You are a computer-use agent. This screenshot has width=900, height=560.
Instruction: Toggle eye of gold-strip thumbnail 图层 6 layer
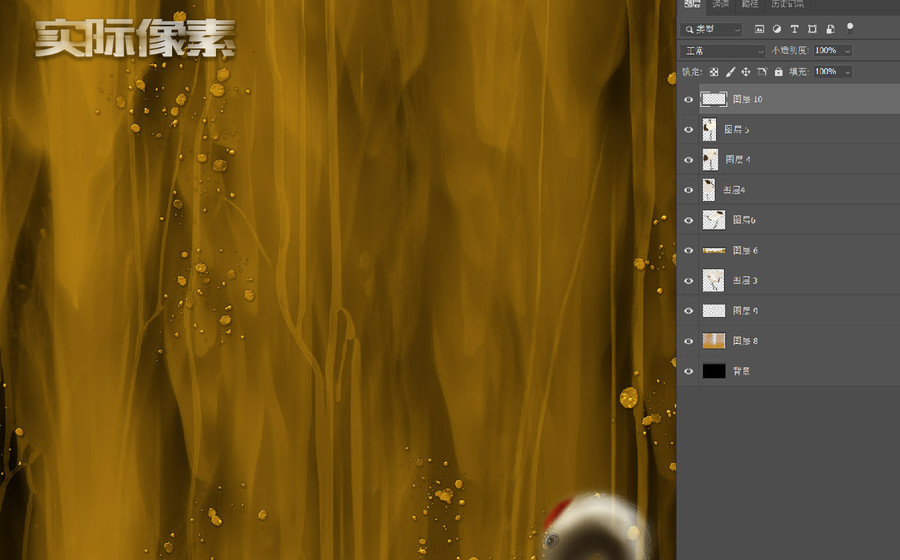point(688,251)
